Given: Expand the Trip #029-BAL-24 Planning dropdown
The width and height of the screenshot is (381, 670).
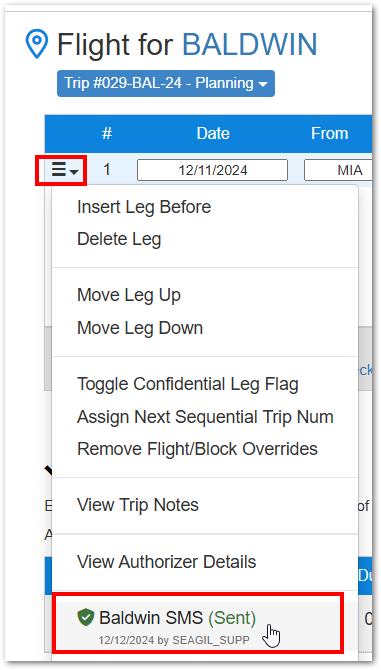Looking at the screenshot, I should pyautogui.click(x=166, y=83).
